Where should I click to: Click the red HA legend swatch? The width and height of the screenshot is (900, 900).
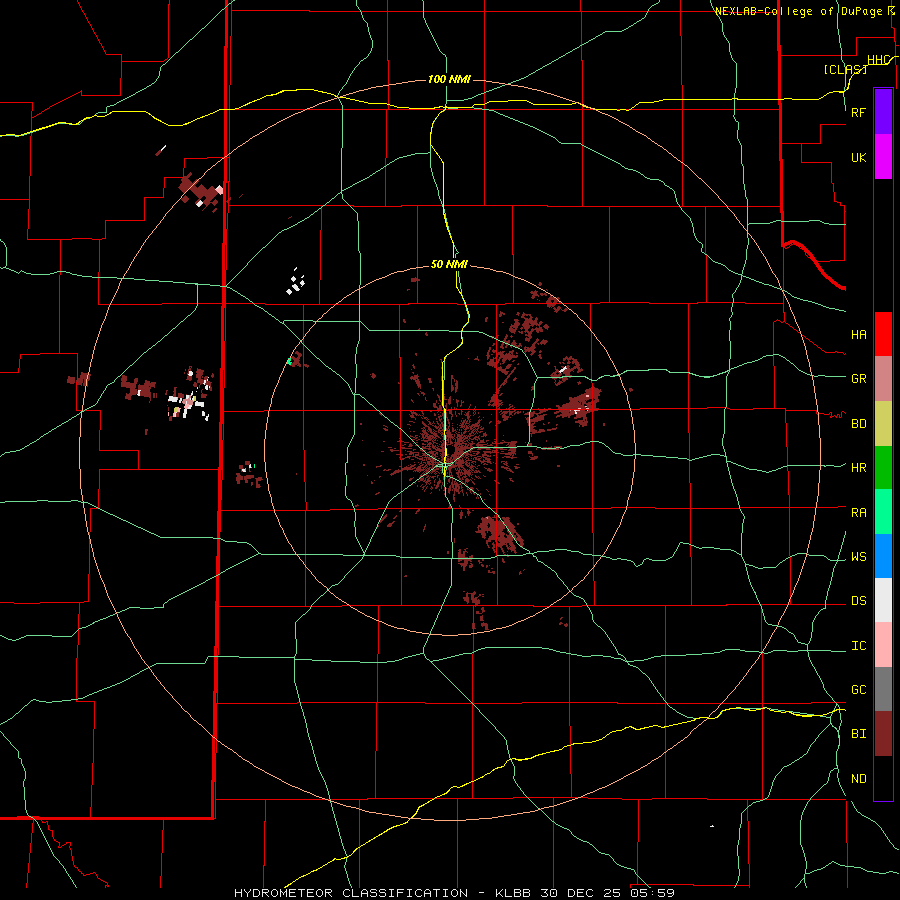tap(883, 334)
